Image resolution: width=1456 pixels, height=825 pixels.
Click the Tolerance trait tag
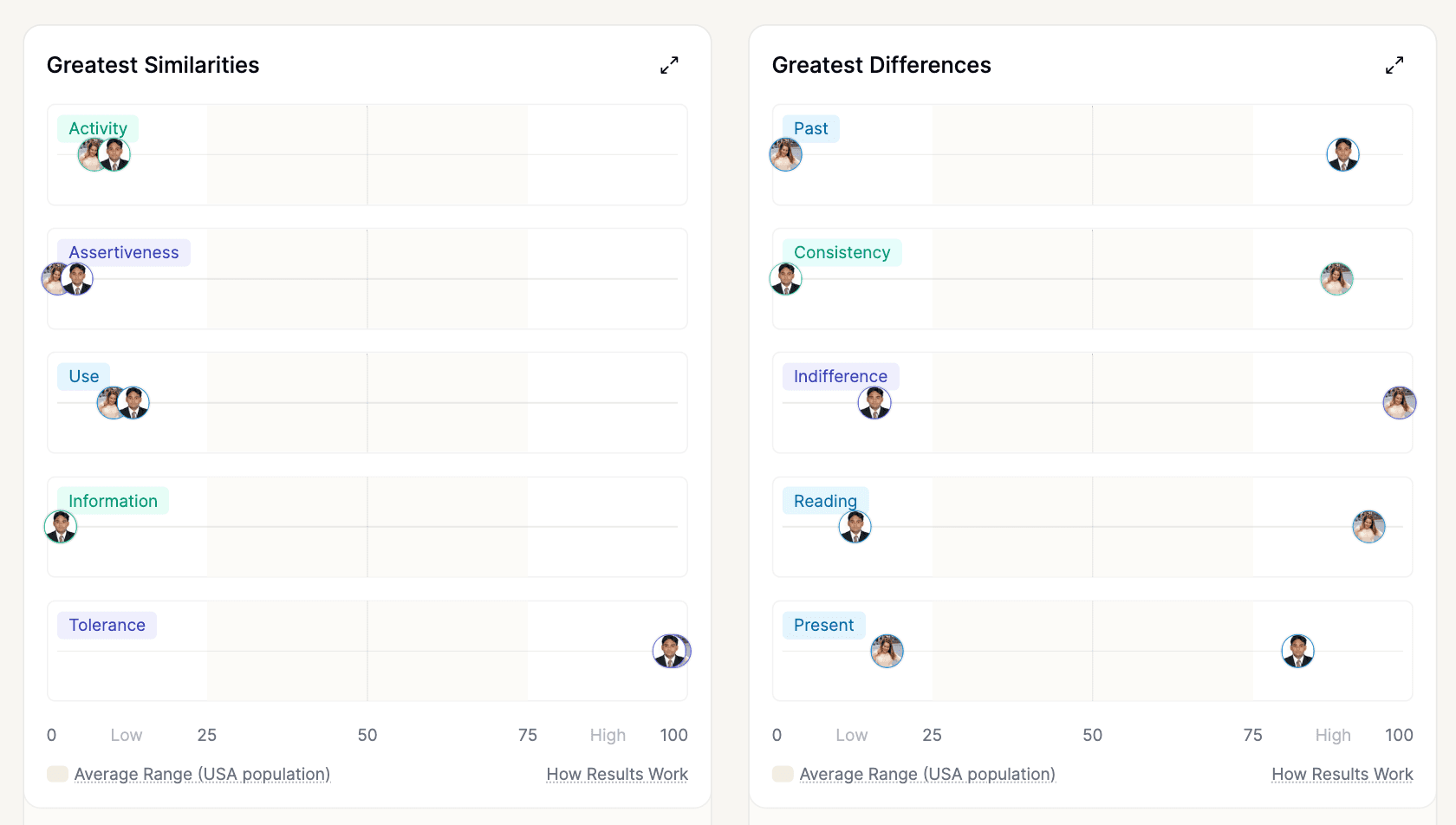click(107, 625)
